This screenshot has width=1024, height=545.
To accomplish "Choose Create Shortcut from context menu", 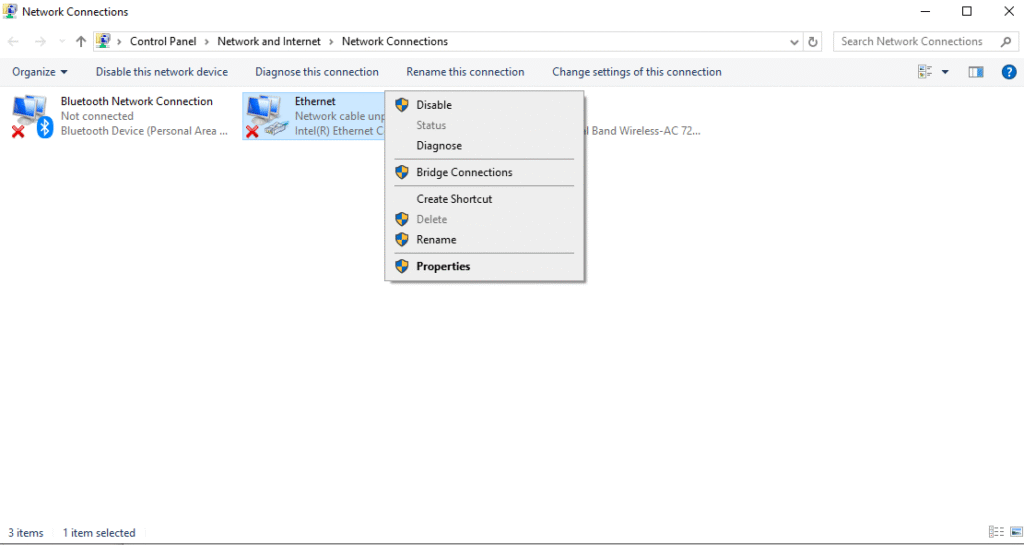I will 454,199.
